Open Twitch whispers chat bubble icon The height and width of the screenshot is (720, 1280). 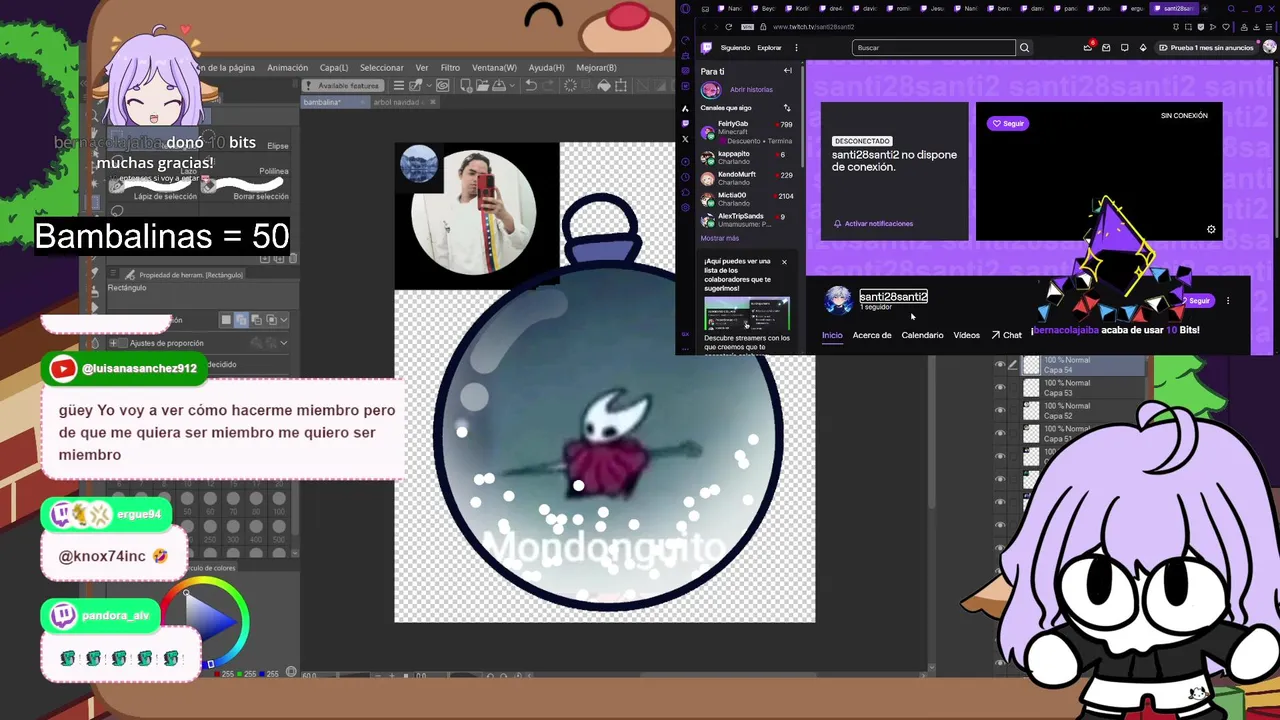(x=1125, y=48)
